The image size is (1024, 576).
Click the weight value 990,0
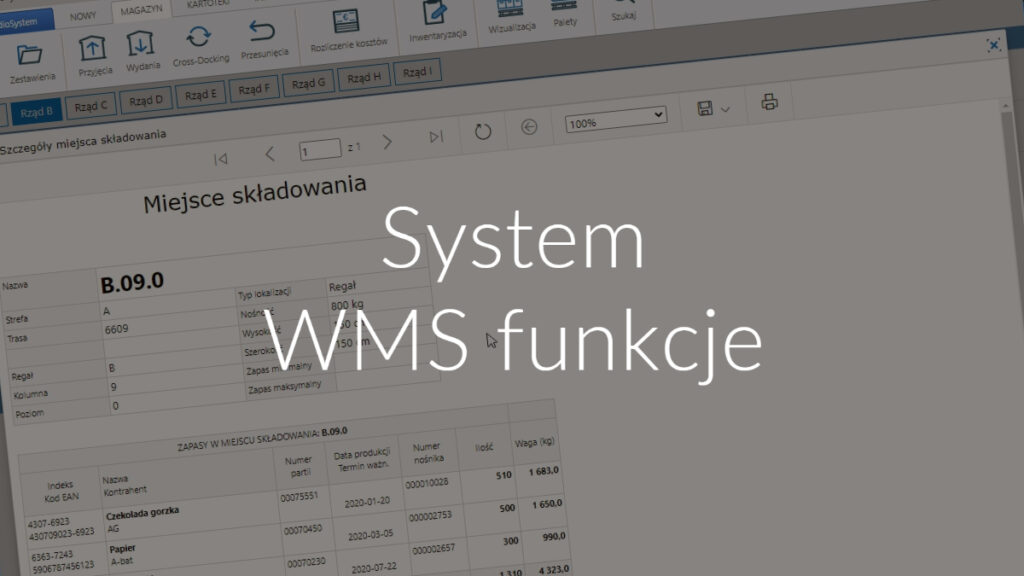pyautogui.click(x=554, y=537)
